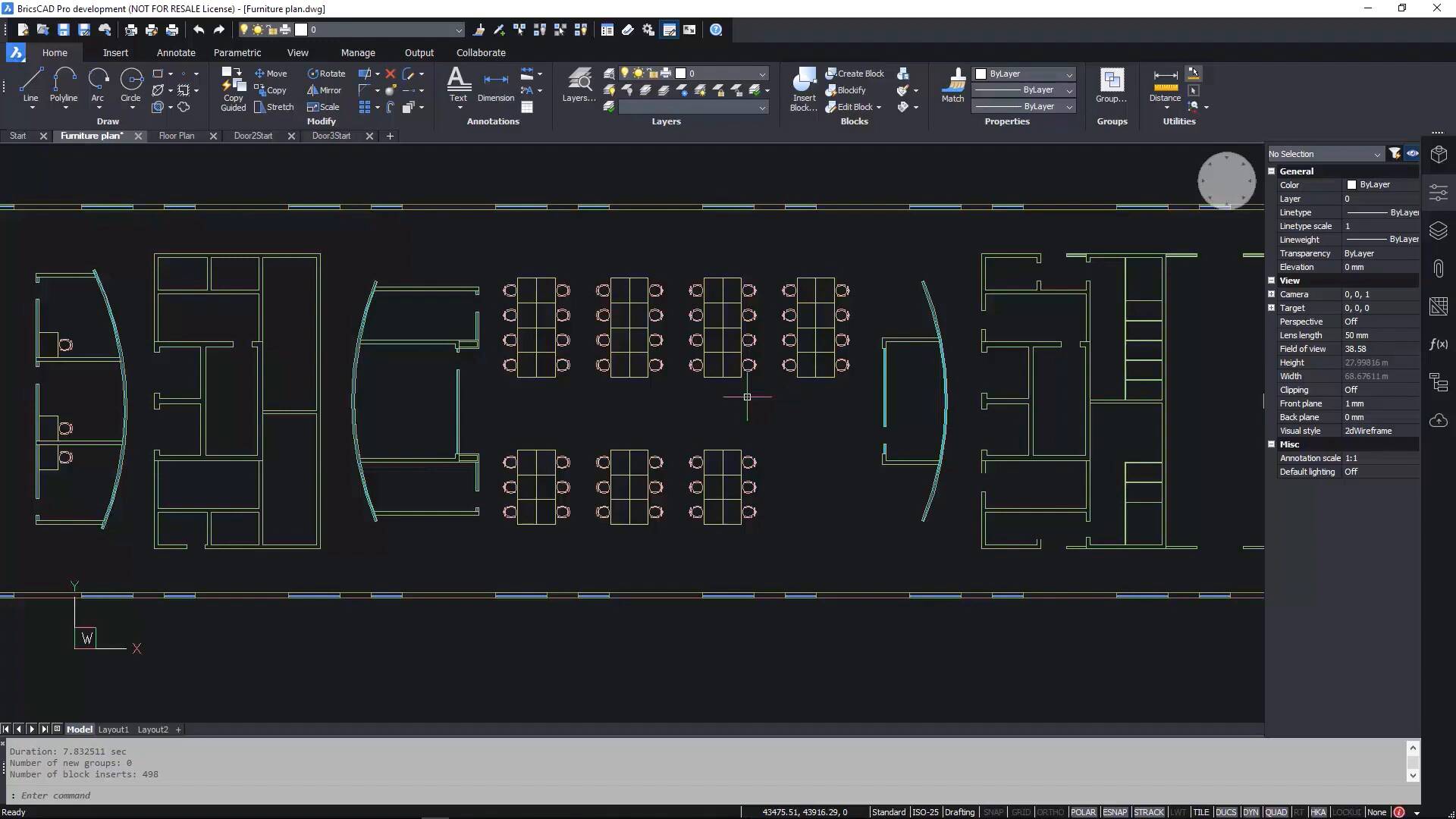This screenshot has width=1456, height=819.
Task: Open the Insert ribbon tab
Action: 115,53
